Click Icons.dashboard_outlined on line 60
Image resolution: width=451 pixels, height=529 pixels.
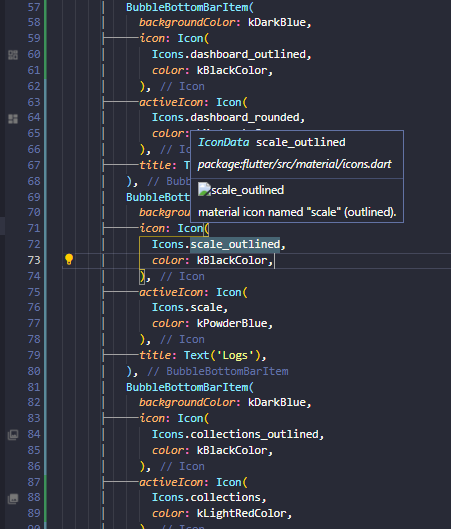[x=229, y=54]
